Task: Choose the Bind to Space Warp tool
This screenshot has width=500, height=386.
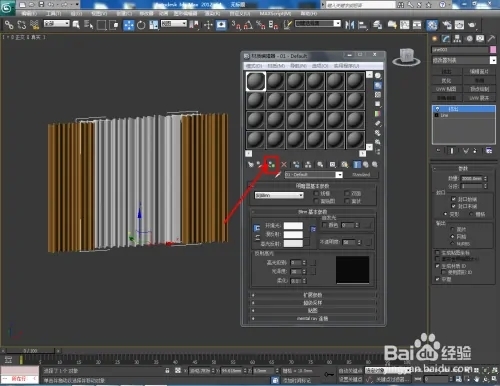Action: pos(34,25)
